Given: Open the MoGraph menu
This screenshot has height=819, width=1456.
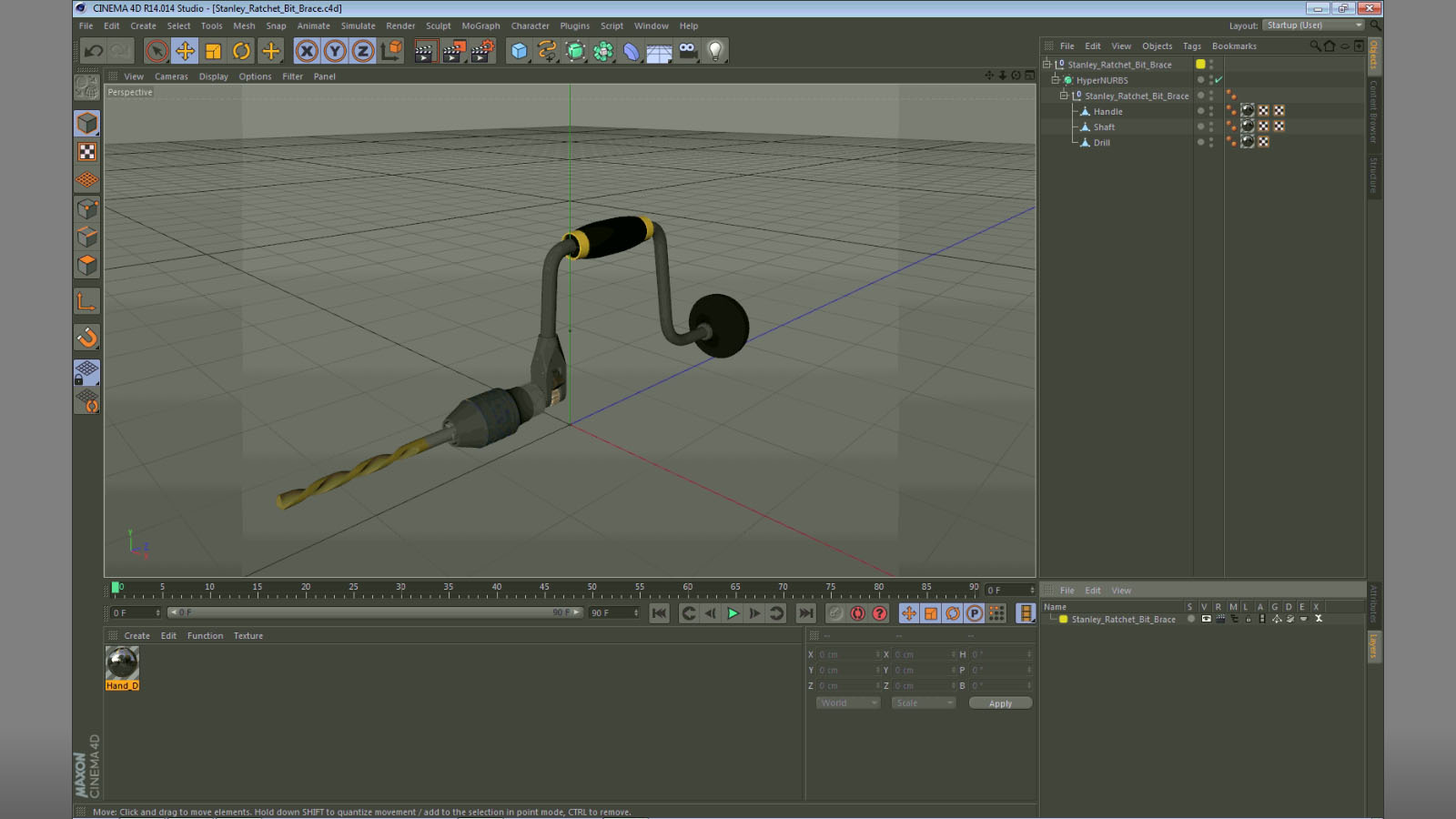Looking at the screenshot, I should [480, 25].
